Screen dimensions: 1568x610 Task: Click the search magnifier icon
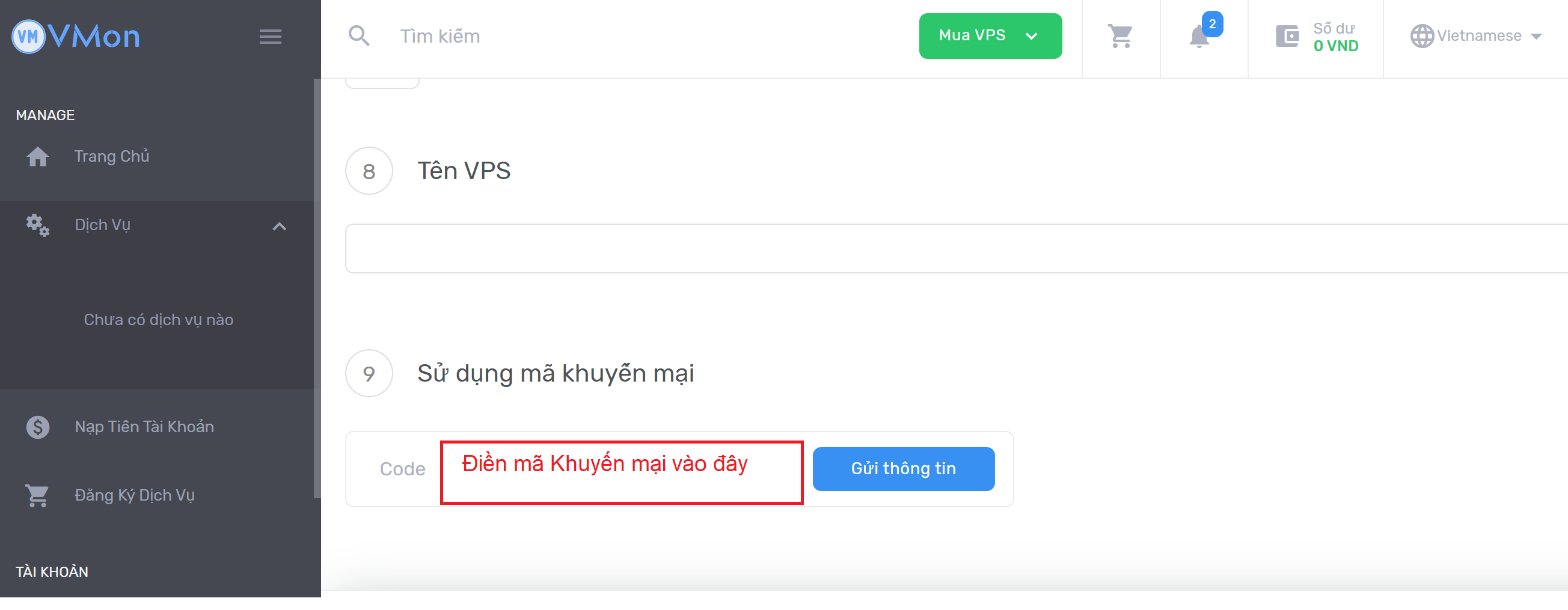click(359, 36)
